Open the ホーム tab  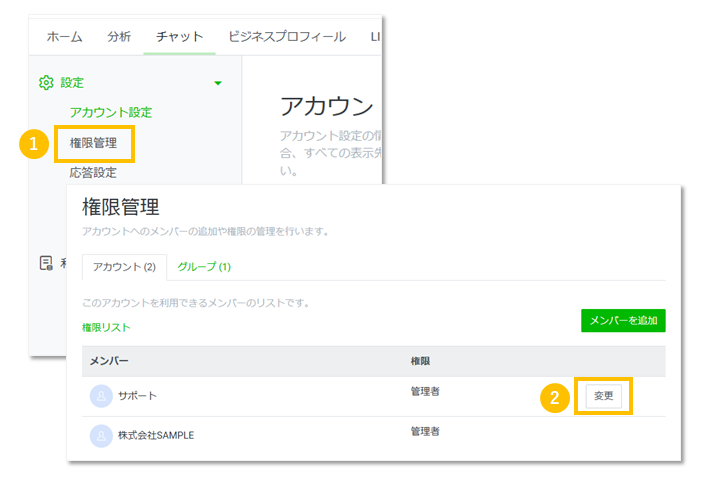65,37
